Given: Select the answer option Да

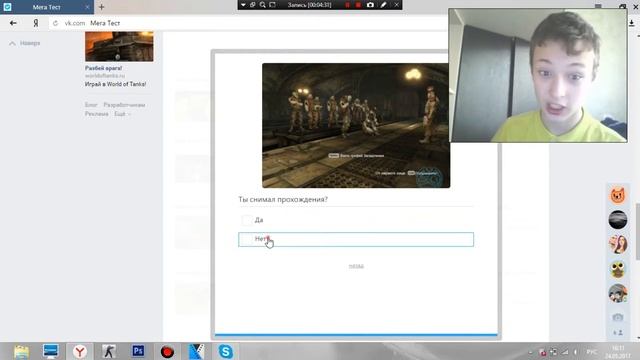Looking at the screenshot, I should tap(356, 220).
